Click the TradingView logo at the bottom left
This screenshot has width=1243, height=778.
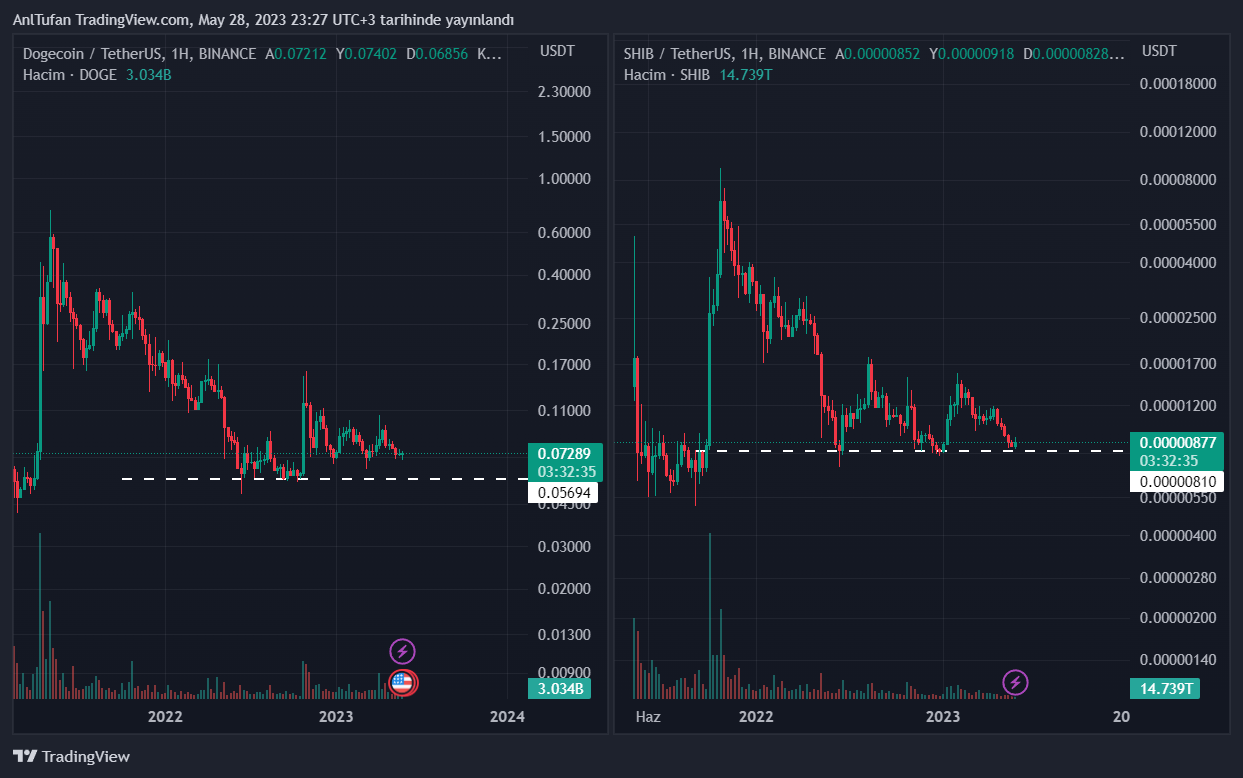[71, 757]
